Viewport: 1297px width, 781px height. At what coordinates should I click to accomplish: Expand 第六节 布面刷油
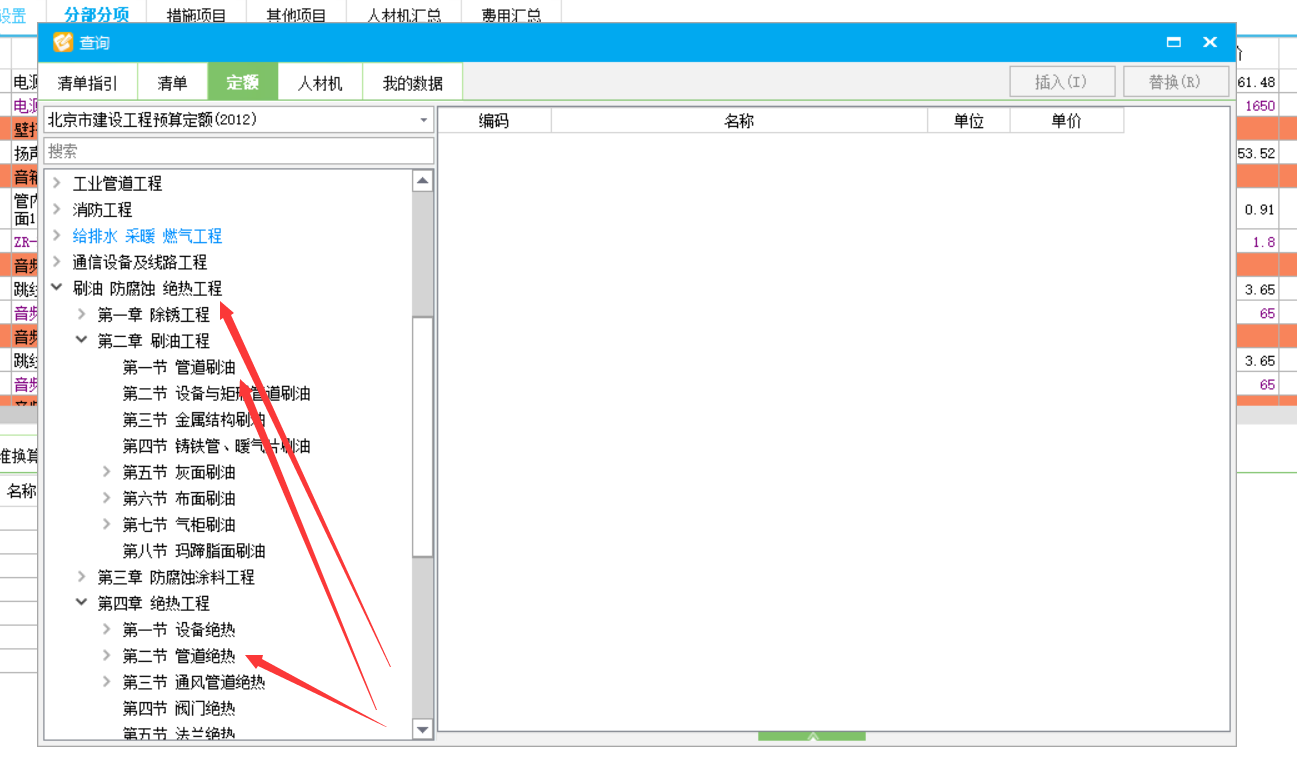[107, 497]
